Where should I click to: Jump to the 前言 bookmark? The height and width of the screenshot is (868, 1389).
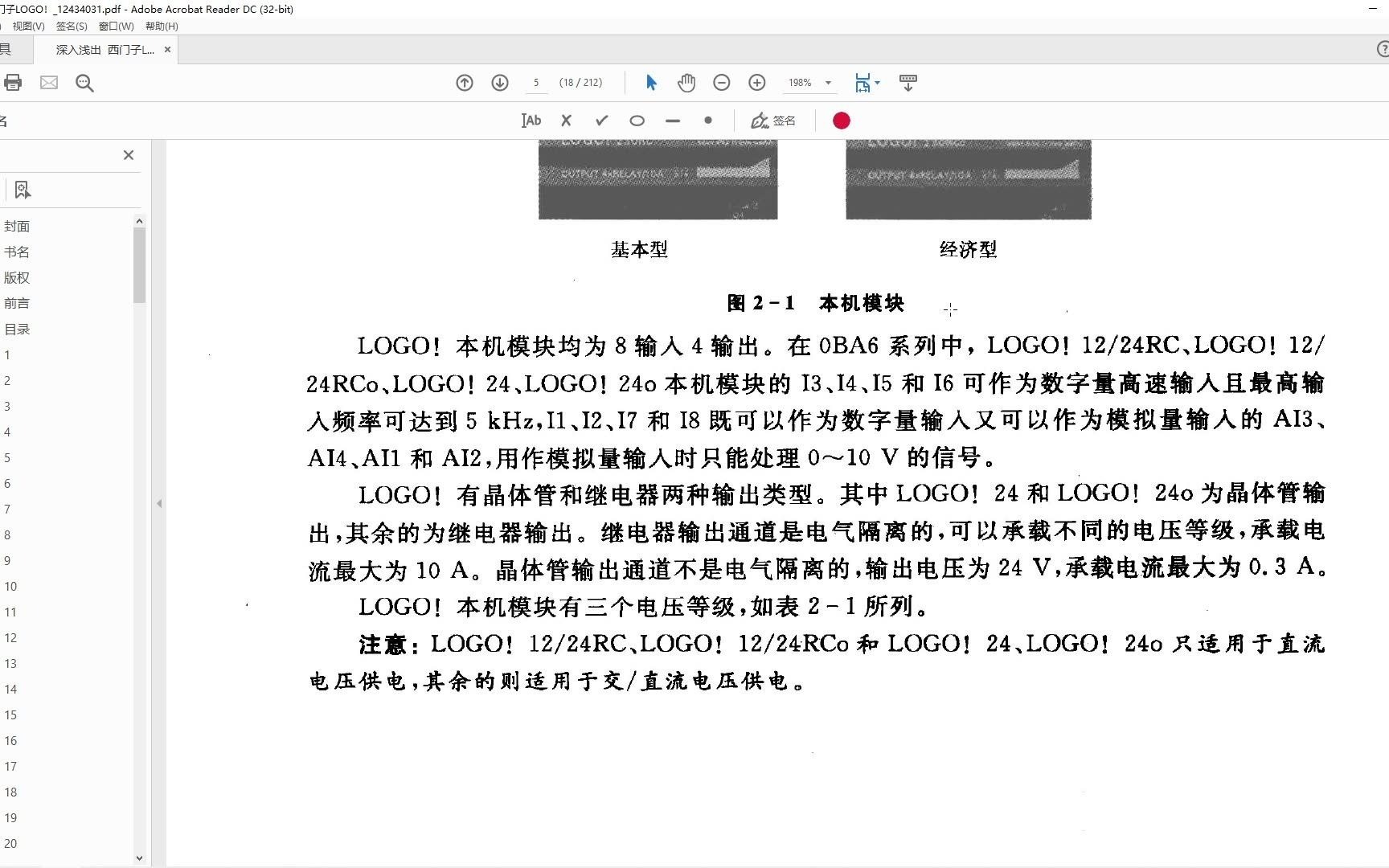click(x=18, y=303)
